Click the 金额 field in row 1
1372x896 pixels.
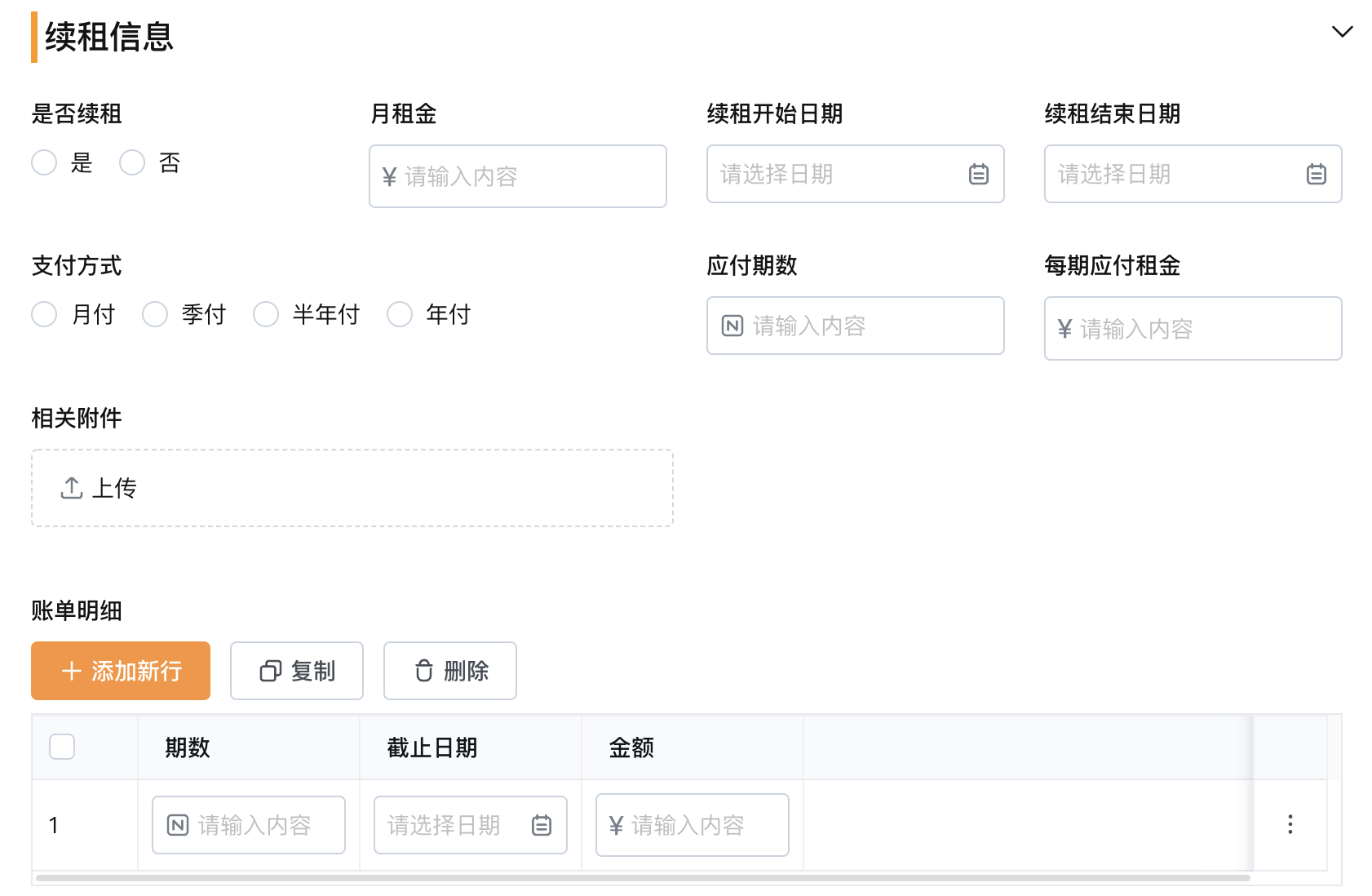[x=693, y=825]
